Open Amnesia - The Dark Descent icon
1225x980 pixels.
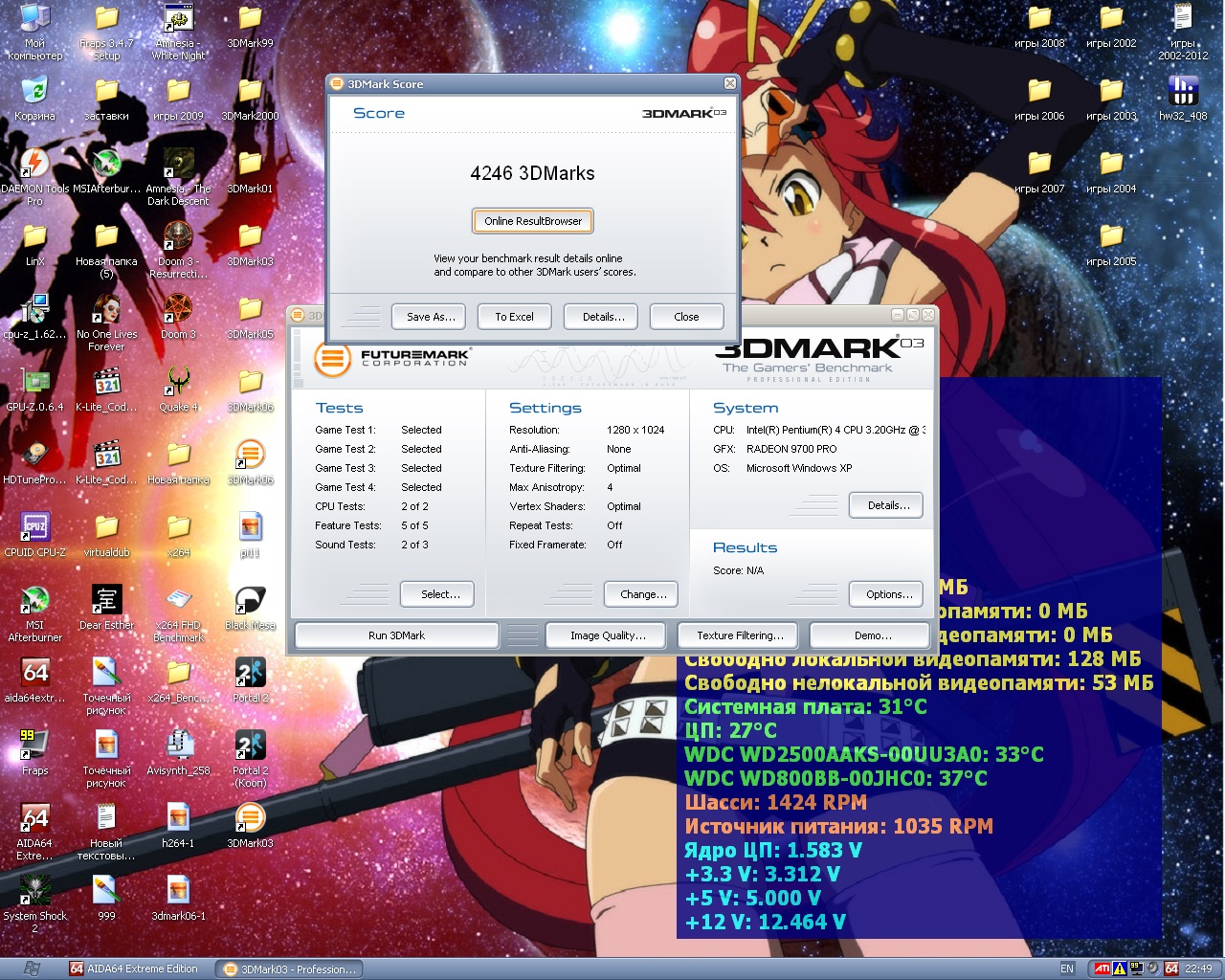(x=178, y=177)
